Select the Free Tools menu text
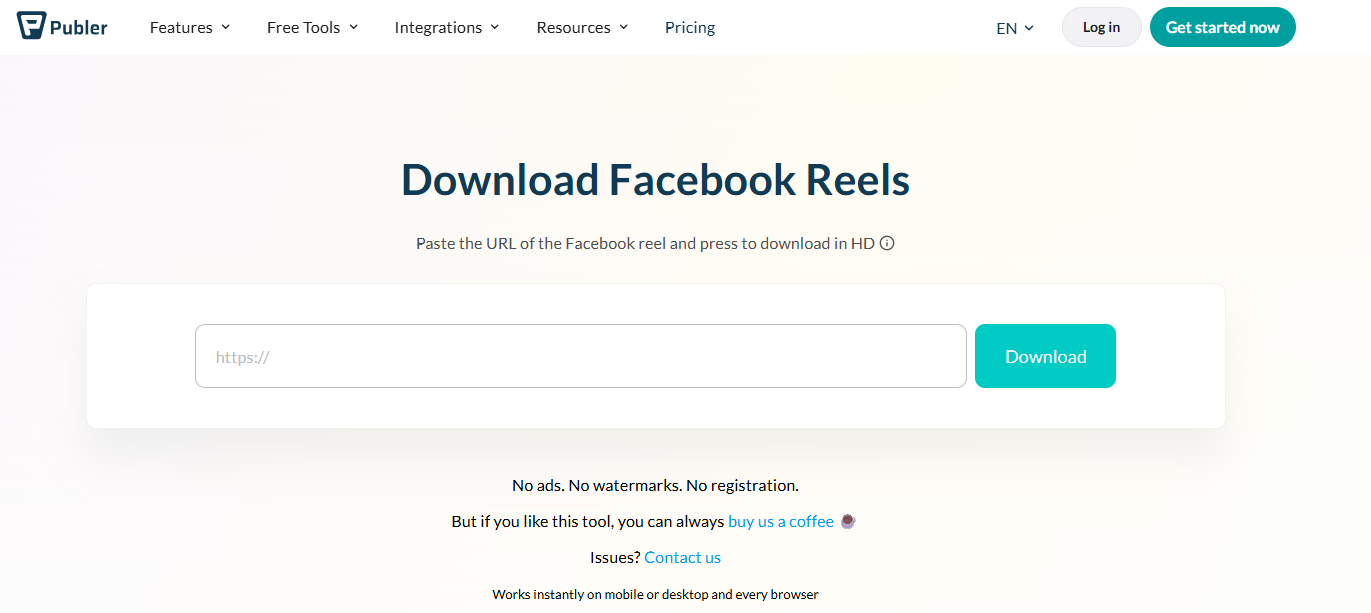 (303, 28)
